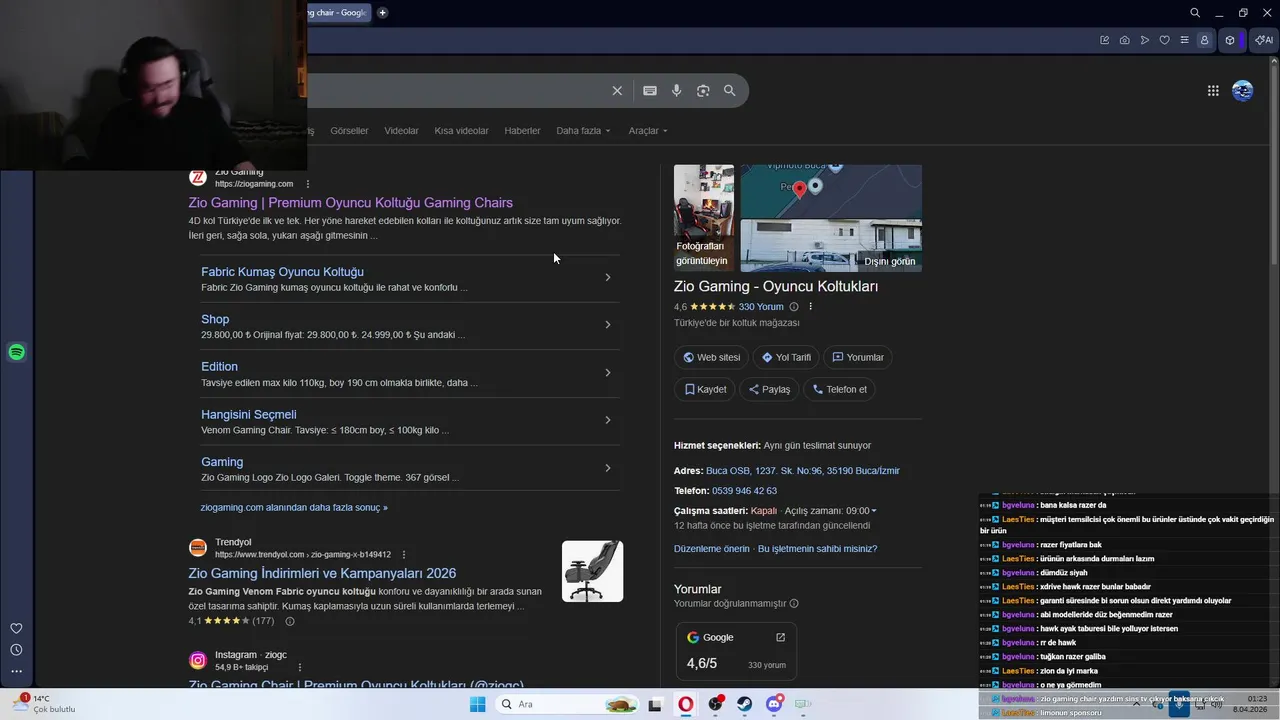Screen dimensions: 1280x720
Task: Open options for ziogaming.com result
Action: point(308,184)
